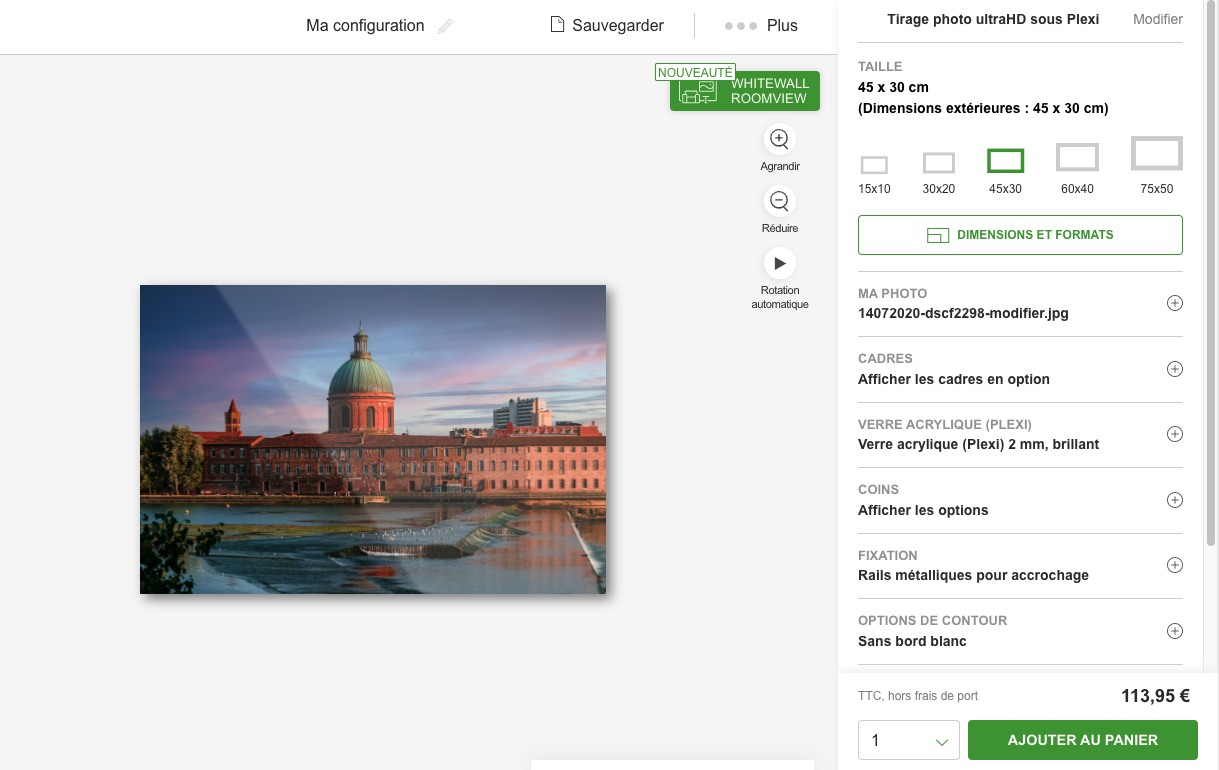
Task: Click Tirage photo ultraHD sous Plexi heading
Action: 993,19
